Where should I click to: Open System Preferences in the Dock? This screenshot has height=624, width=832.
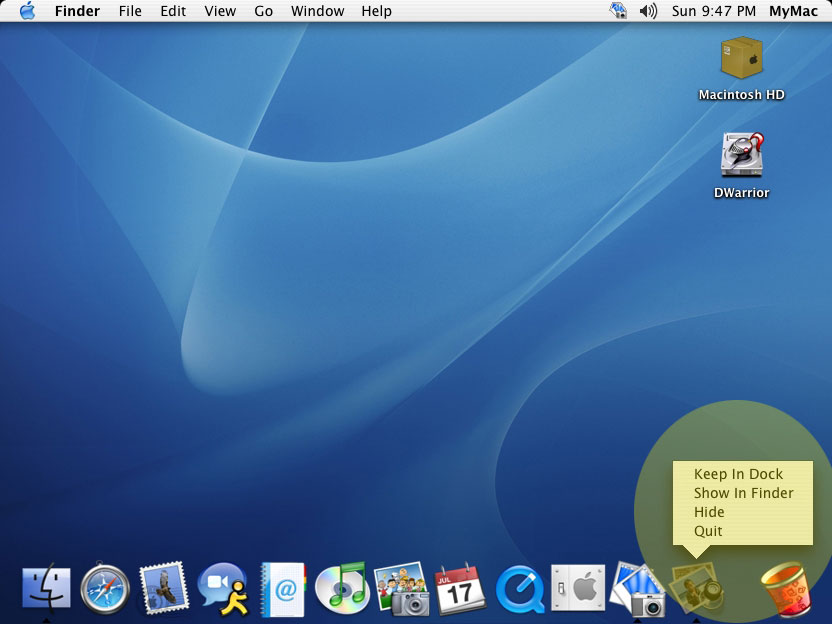click(x=578, y=589)
